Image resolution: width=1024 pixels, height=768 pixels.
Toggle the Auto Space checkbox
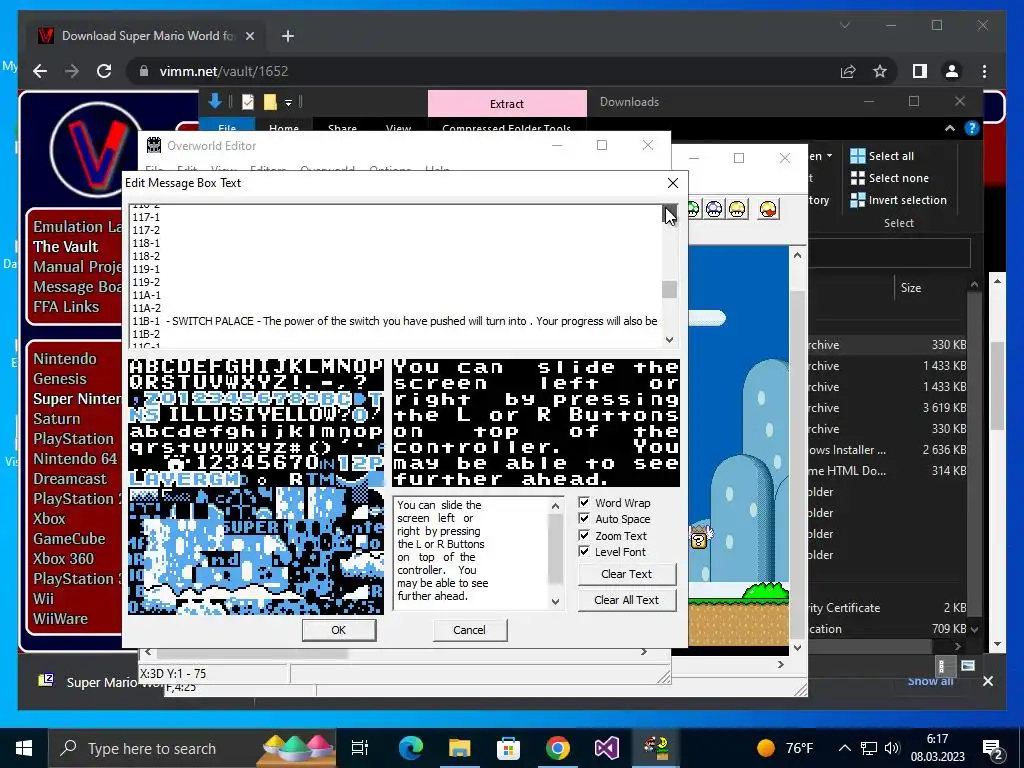point(584,519)
